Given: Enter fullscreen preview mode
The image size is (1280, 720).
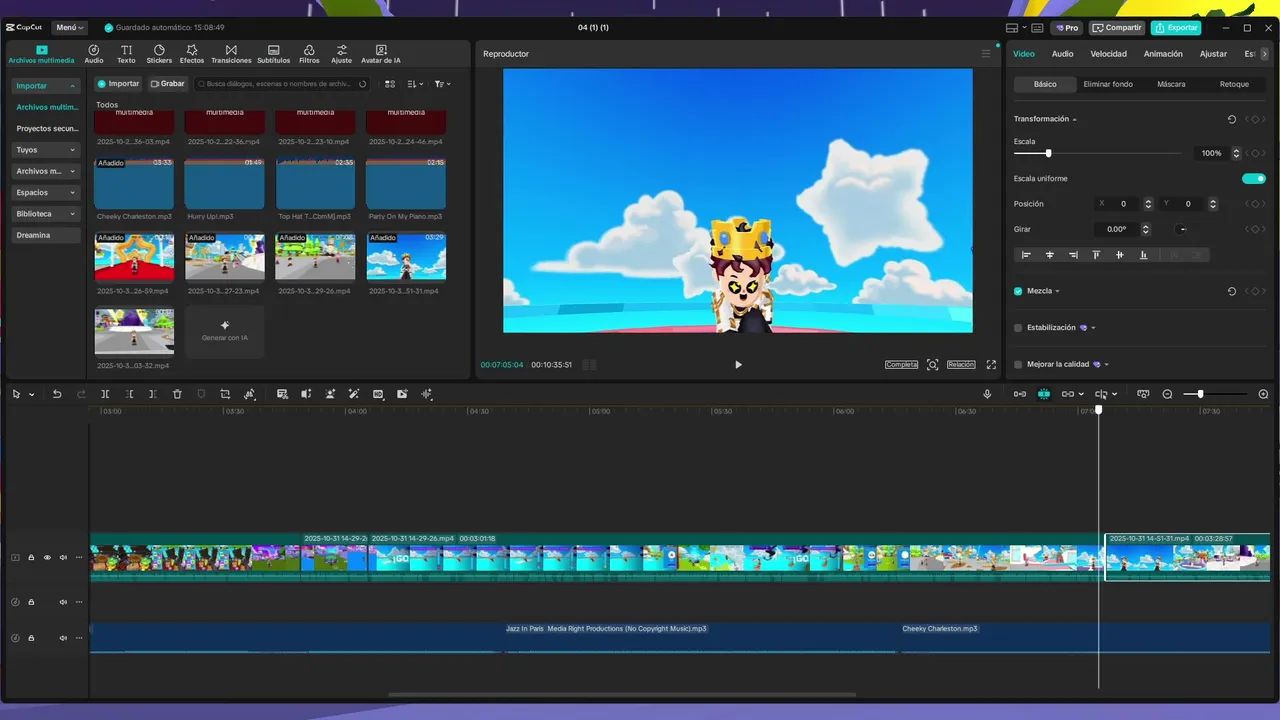Looking at the screenshot, I should 991,365.
